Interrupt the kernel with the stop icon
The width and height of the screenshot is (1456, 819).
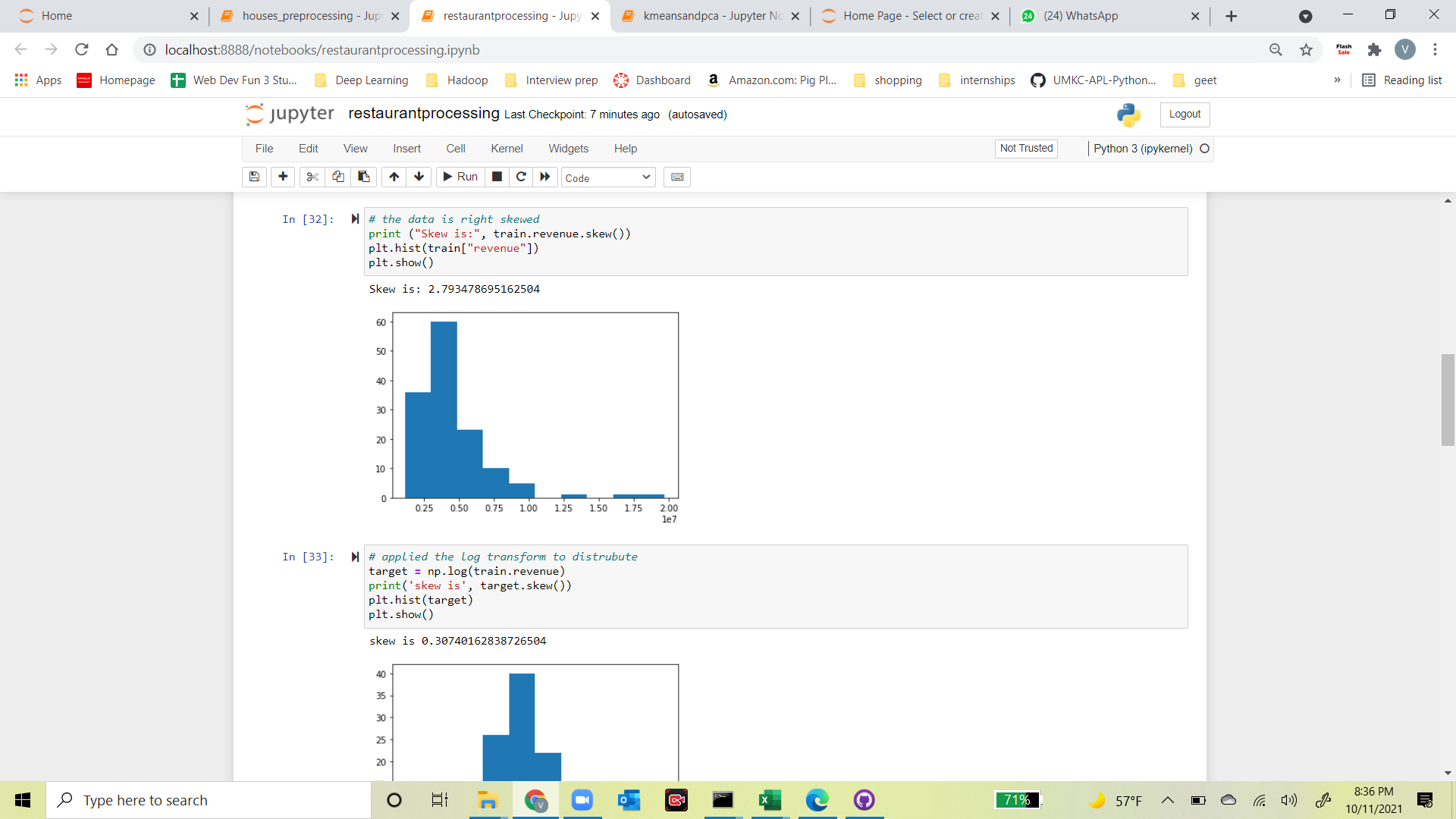pyautogui.click(x=497, y=177)
